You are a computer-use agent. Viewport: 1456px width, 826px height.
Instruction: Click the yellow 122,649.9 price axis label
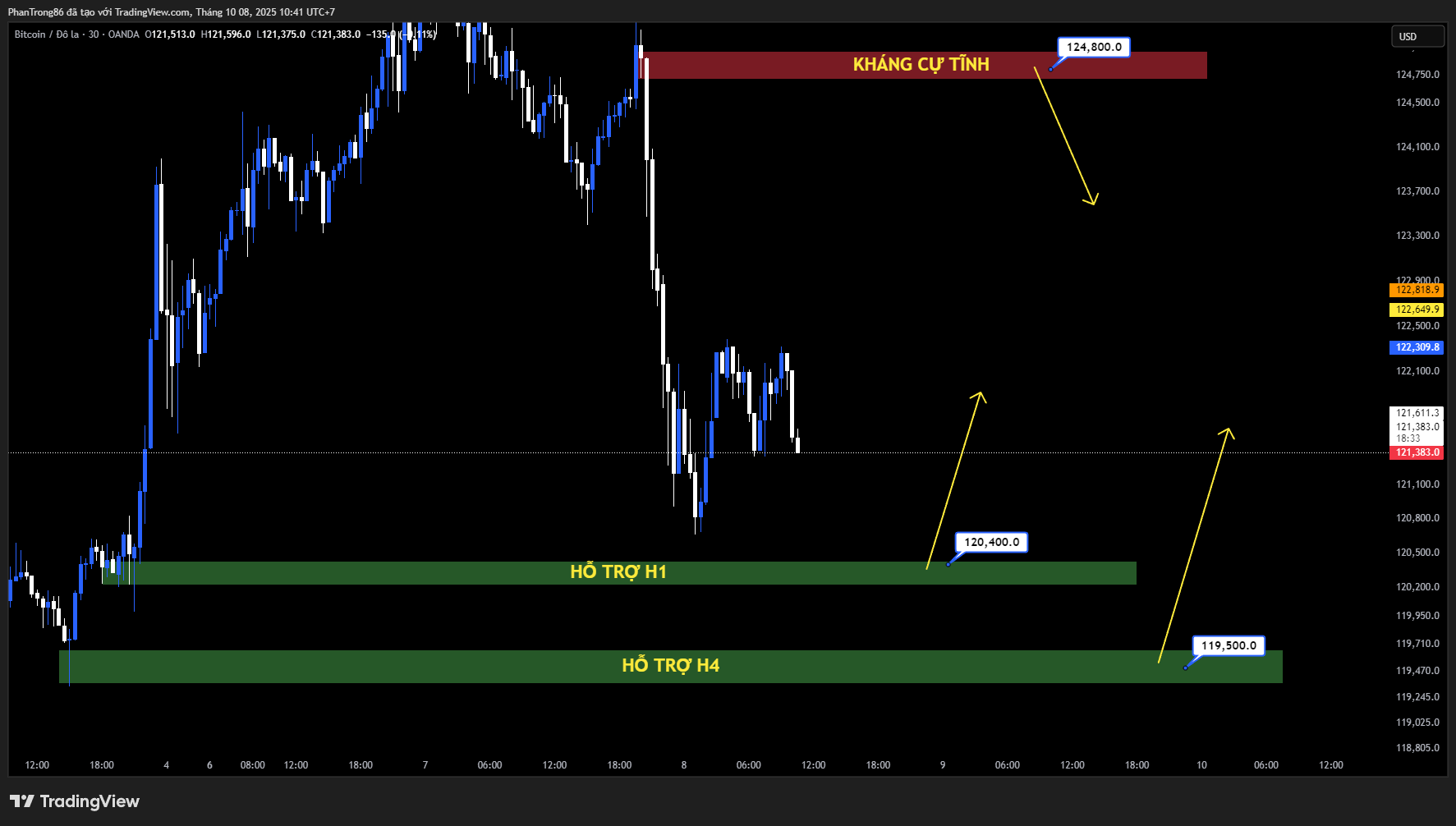pyautogui.click(x=1417, y=310)
